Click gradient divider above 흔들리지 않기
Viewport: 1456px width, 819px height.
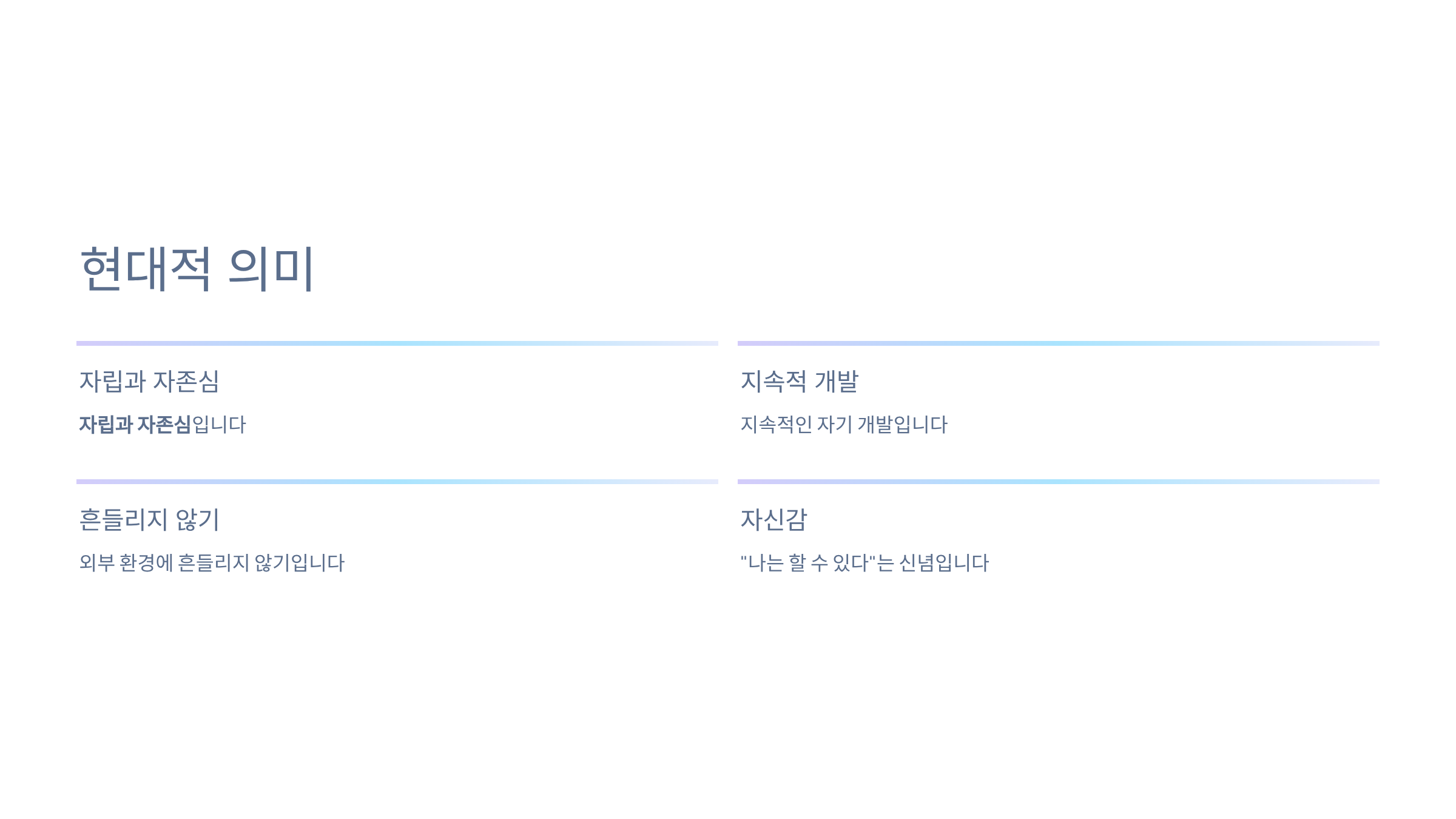[x=397, y=482]
